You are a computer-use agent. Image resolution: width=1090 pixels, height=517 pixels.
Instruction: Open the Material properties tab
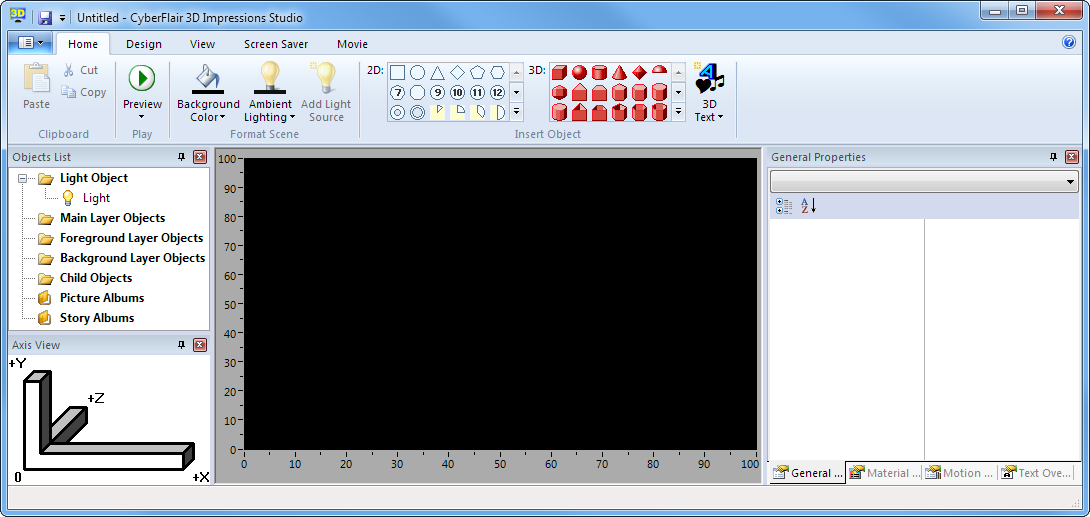point(884,473)
